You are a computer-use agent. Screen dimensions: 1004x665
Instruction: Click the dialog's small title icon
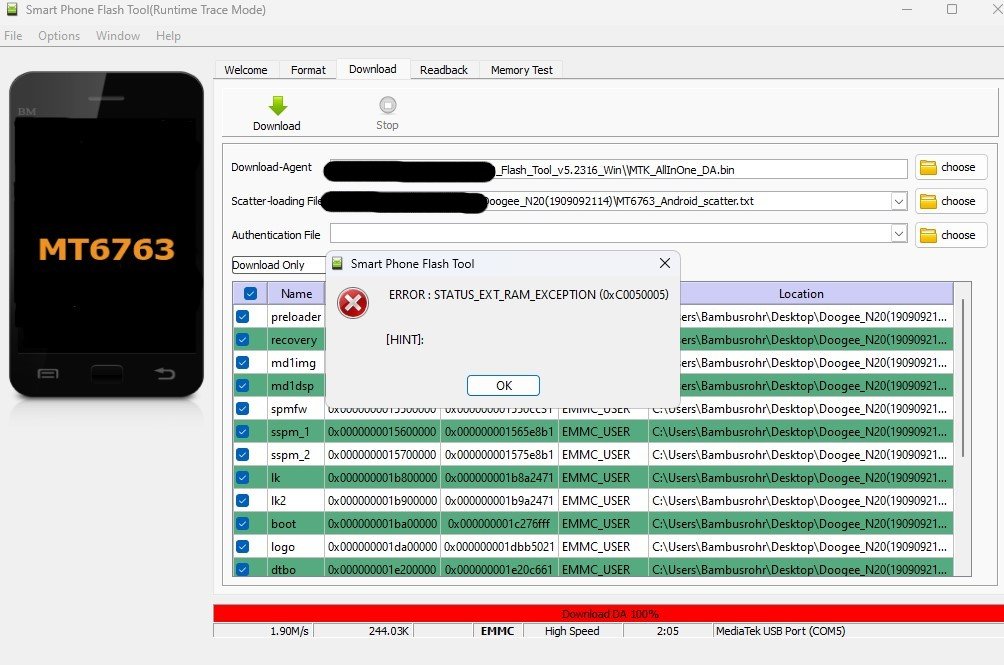337,264
